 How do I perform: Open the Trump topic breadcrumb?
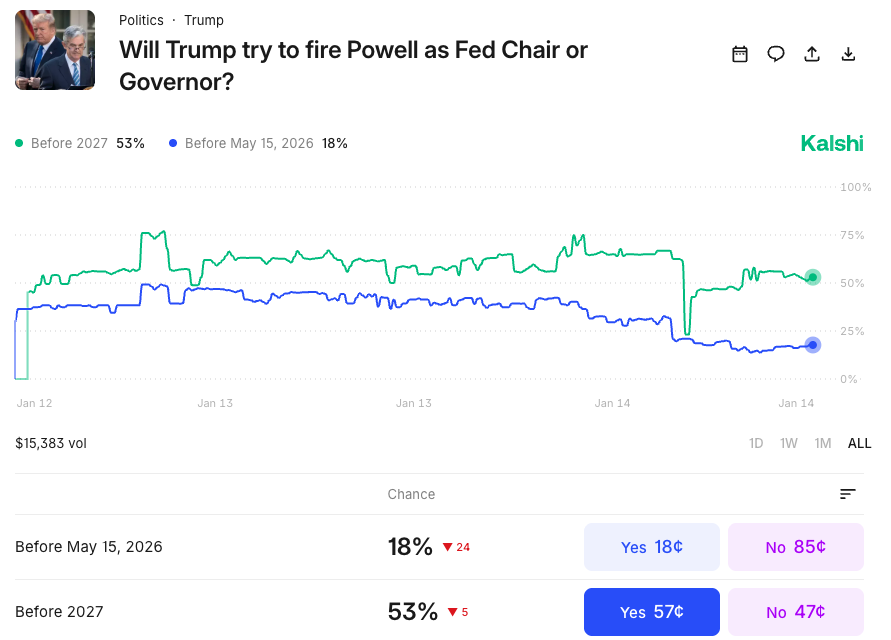[204, 20]
